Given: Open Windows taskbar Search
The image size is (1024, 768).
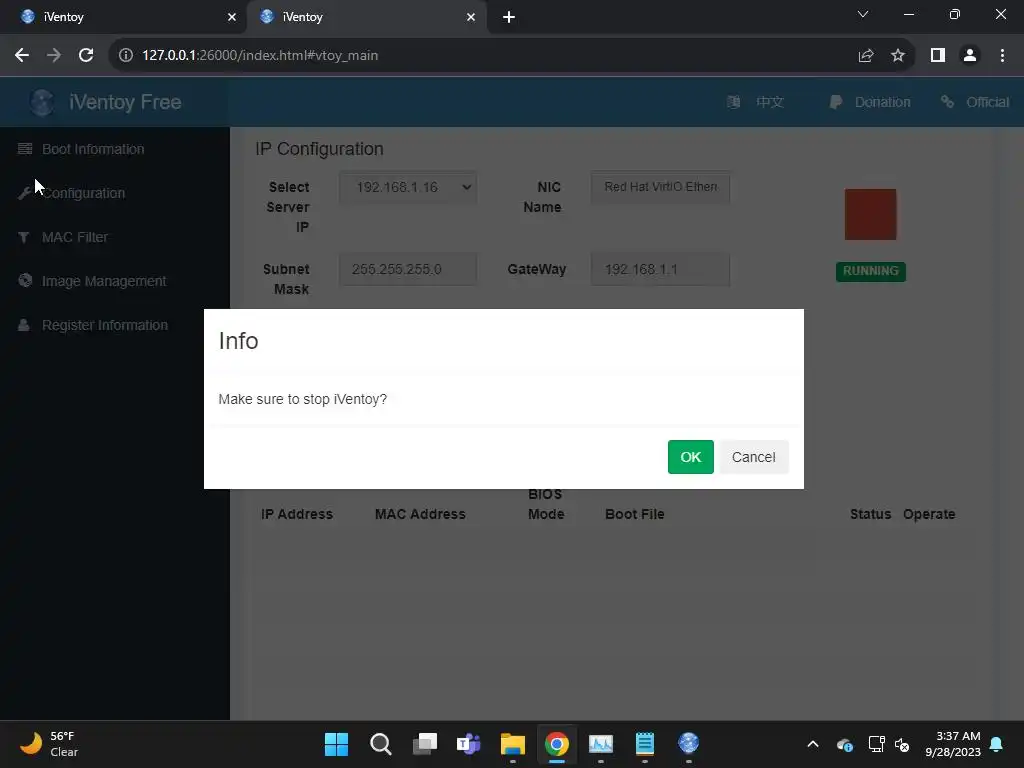Looking at the screenshot, I should click(380, 744).
